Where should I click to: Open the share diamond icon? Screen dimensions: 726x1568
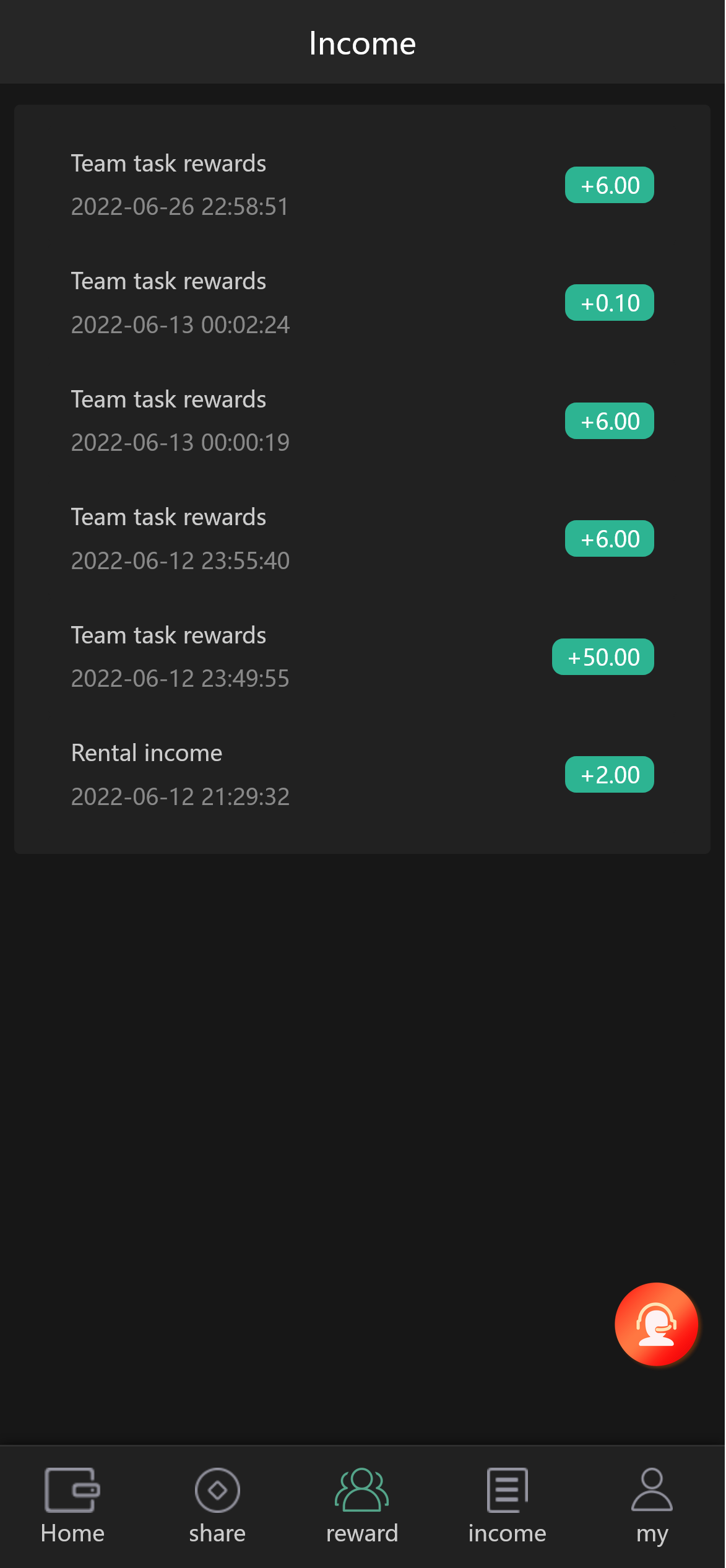tap(217, 1489)
